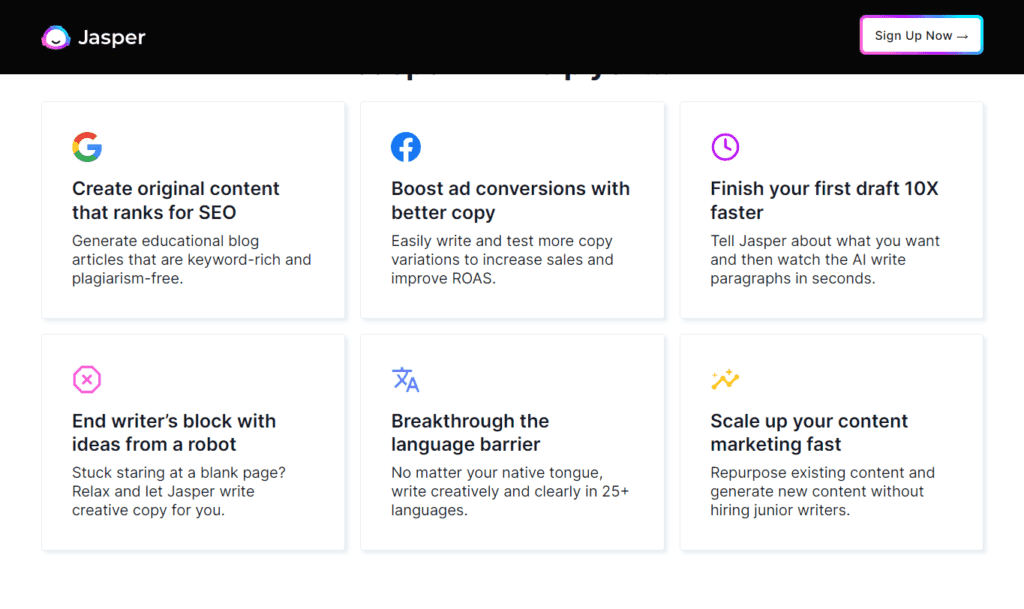Click the Jasper logo icon

click(56, 37)
